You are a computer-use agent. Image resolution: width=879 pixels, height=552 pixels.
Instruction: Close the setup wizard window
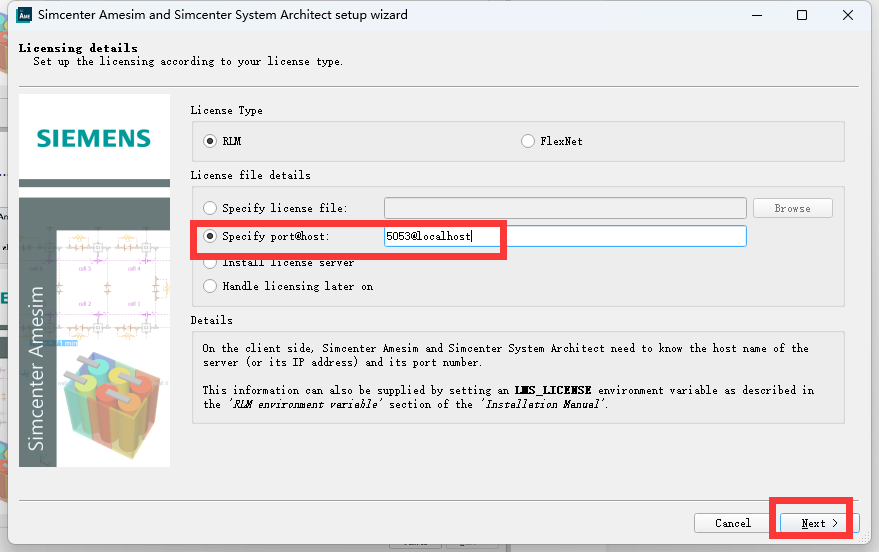848,15
